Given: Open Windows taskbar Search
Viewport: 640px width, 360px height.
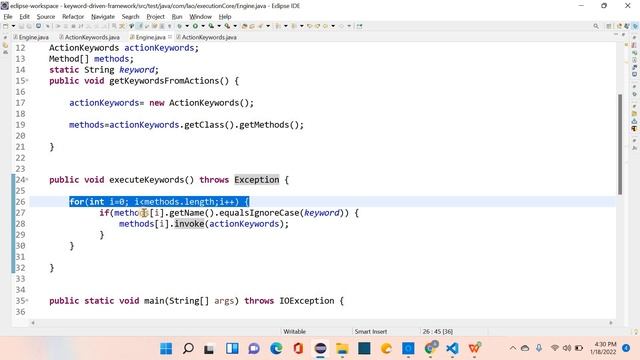Looking at the screenshot, I should click(x=188, y=349).
